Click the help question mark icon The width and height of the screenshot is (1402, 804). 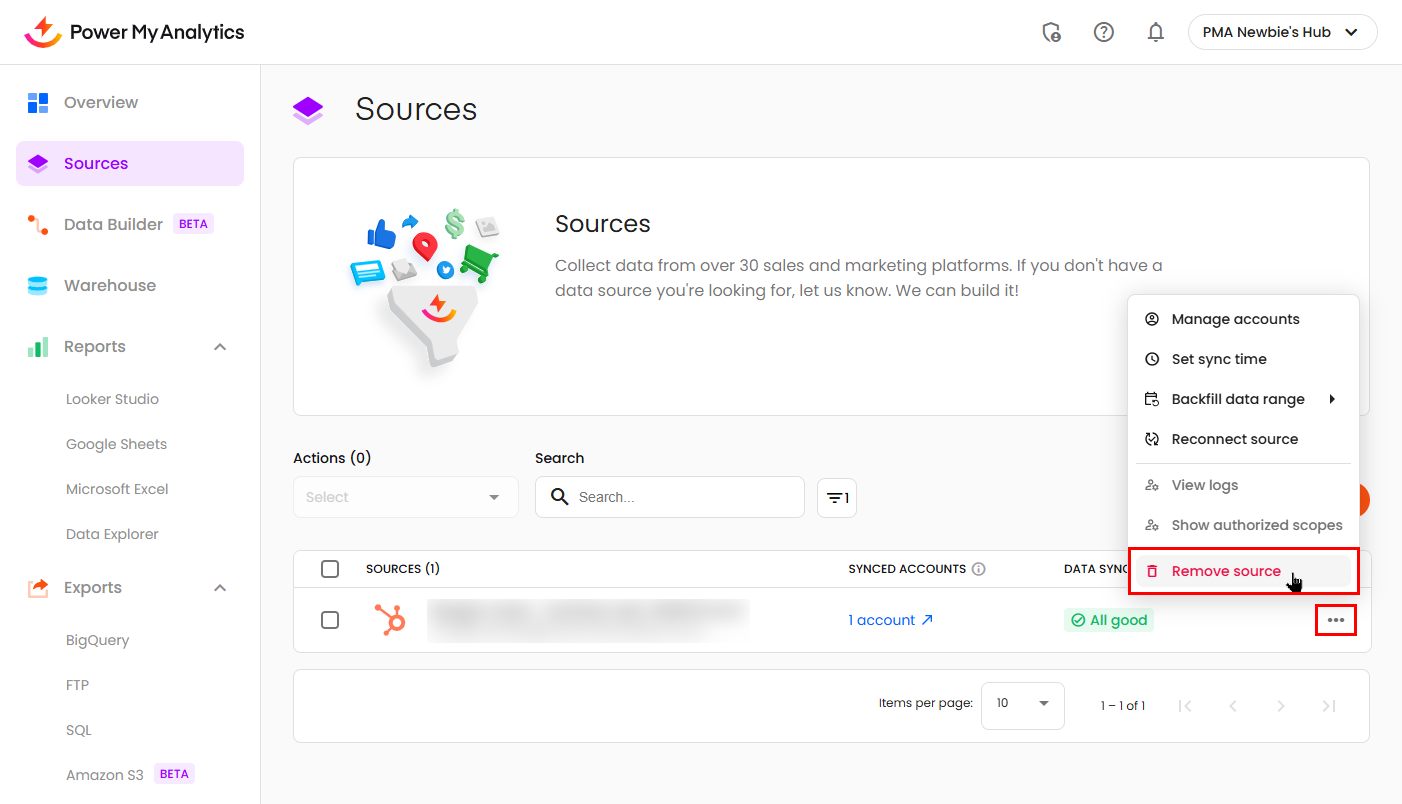pos(1104,32)
